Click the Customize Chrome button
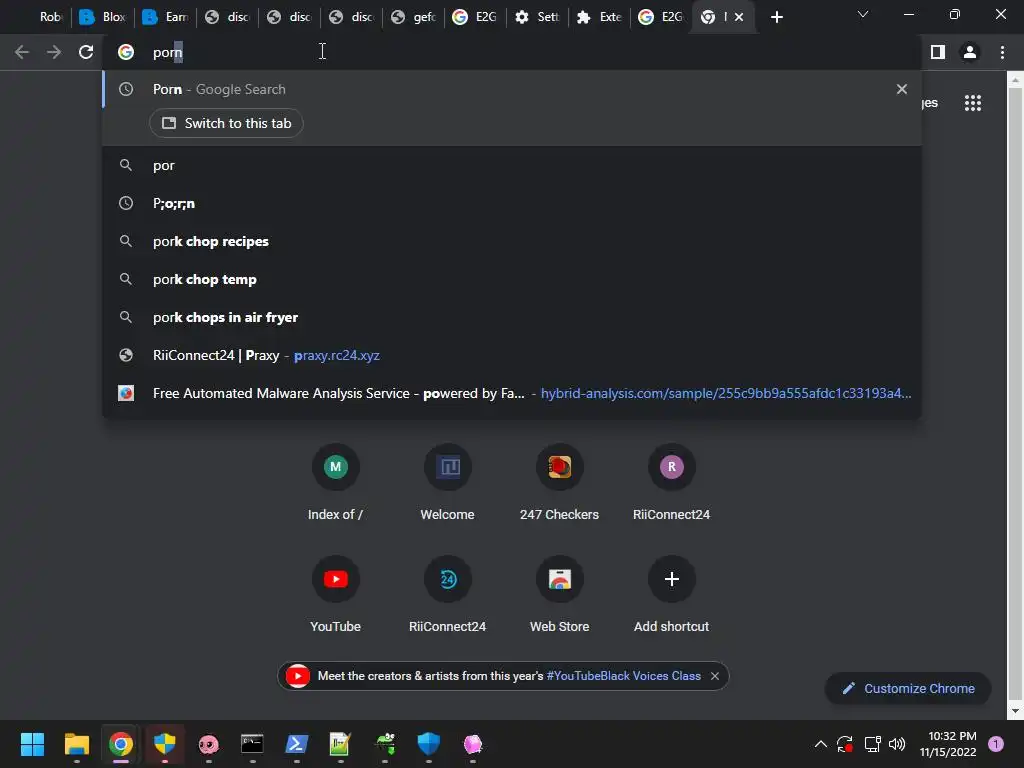This screenshot has width=1024, height=768. point(908,688)
